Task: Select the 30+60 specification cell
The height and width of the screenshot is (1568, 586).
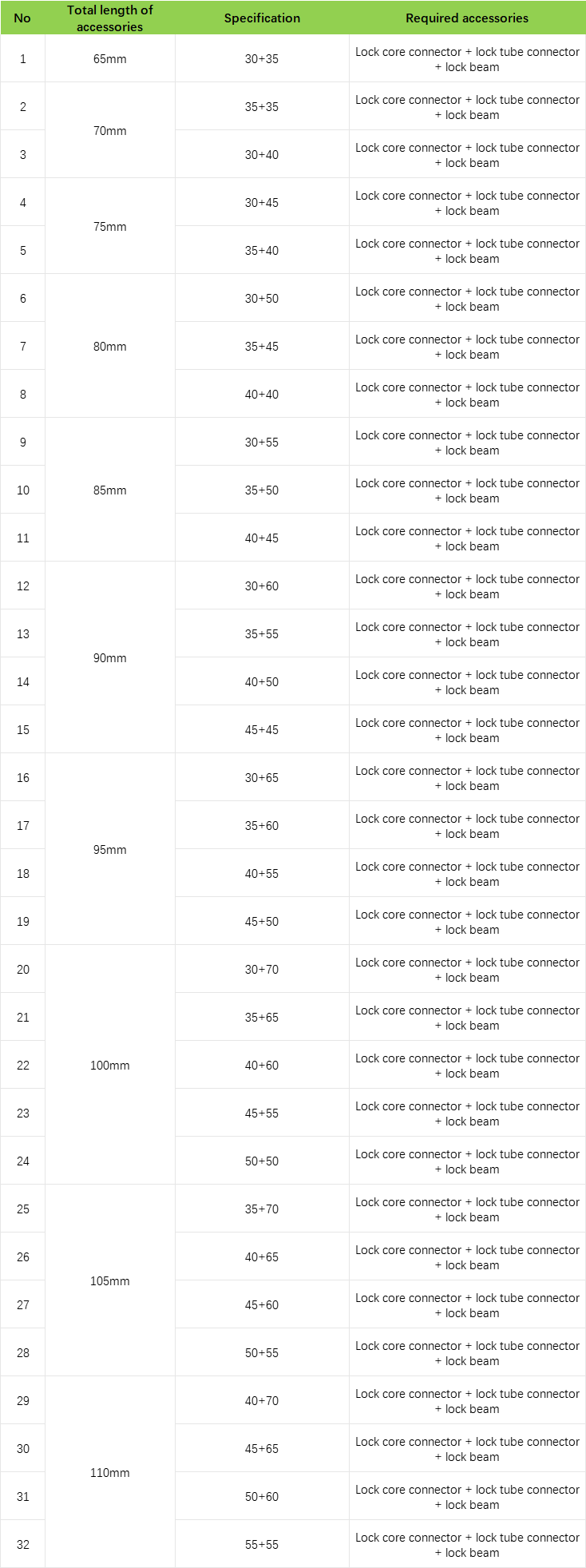Action: (262, 586)
